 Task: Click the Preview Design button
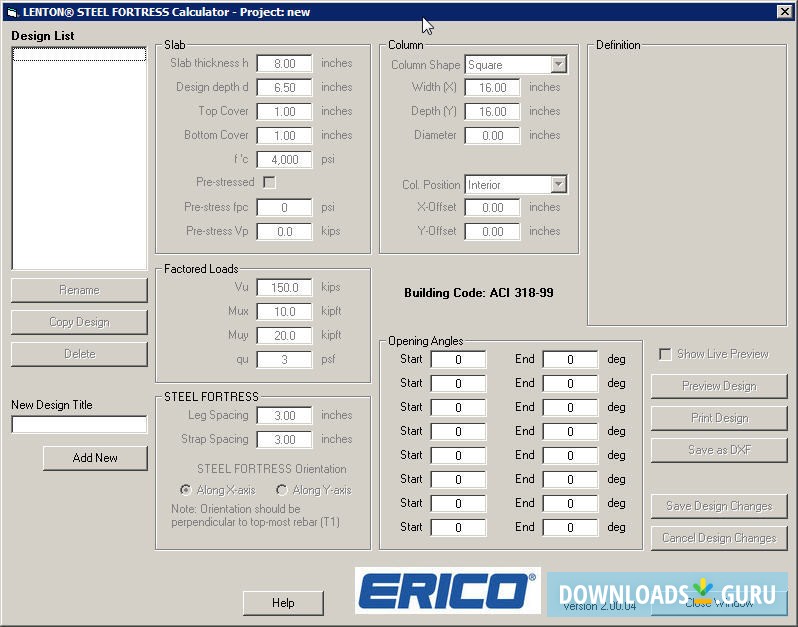coord(719,386)
